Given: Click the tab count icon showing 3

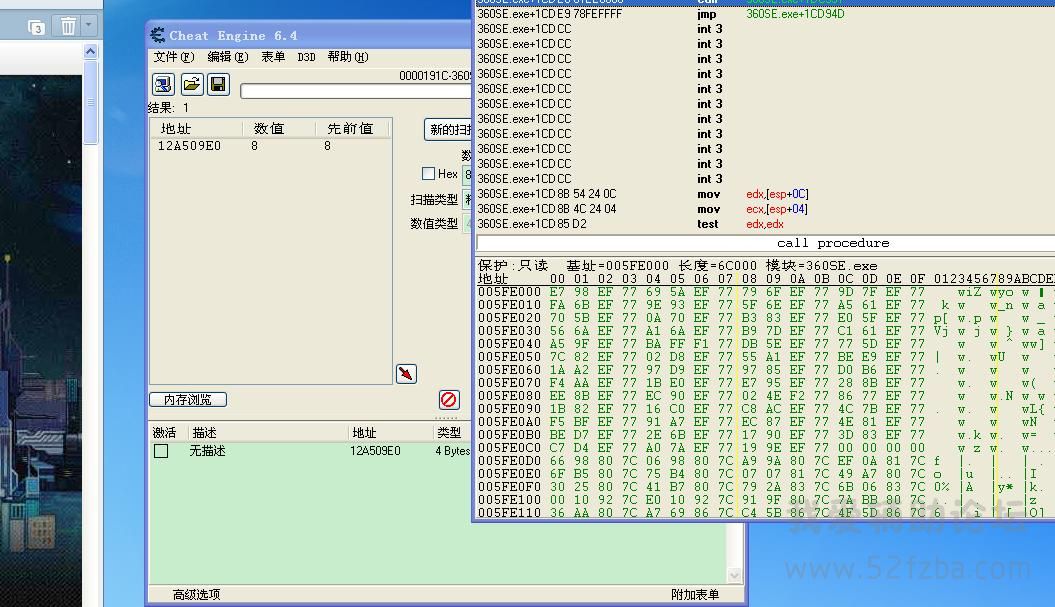Looking at the screenshot, I should pyautogui.click(x=37, y=27).
